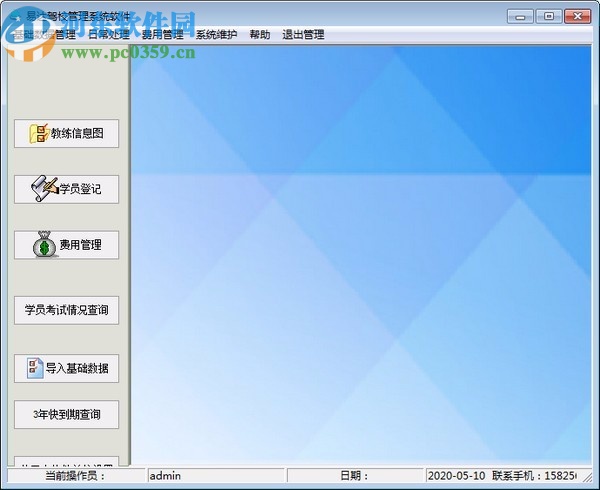Click the 退出管理 menu item
This screenshot has width=600, height=490.
(303, 35)
